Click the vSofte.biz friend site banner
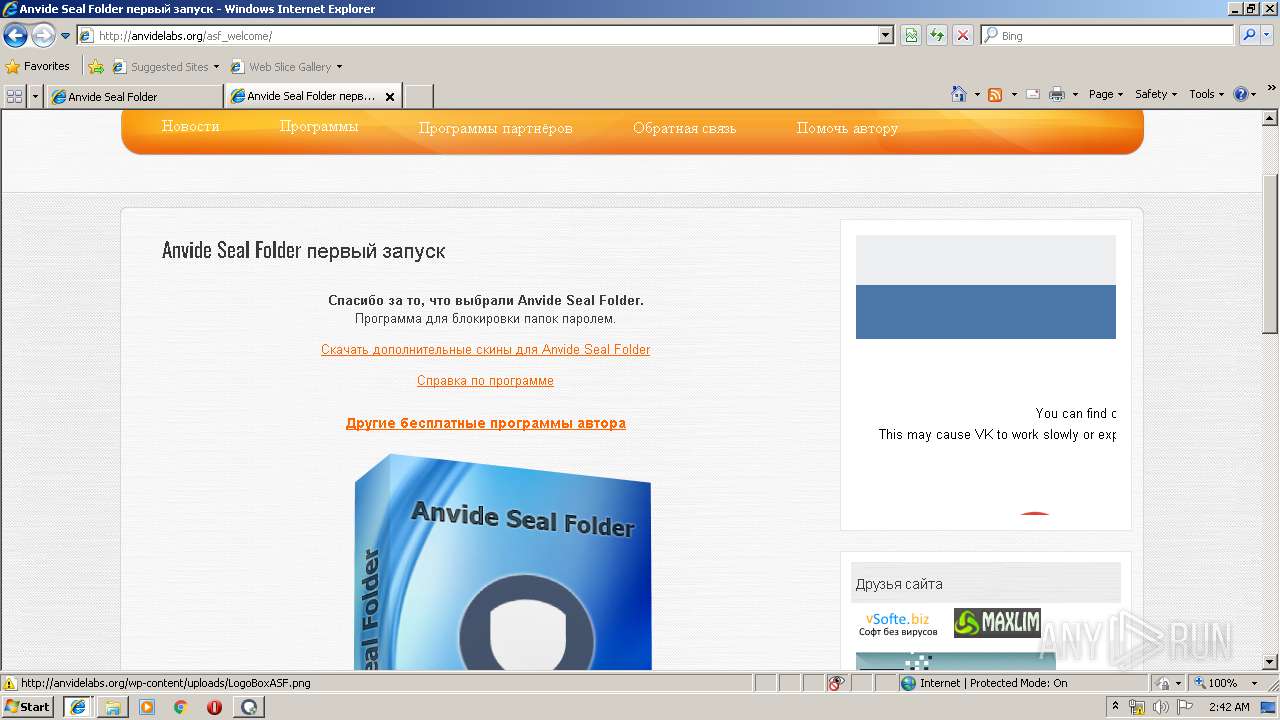 point(898,624)
